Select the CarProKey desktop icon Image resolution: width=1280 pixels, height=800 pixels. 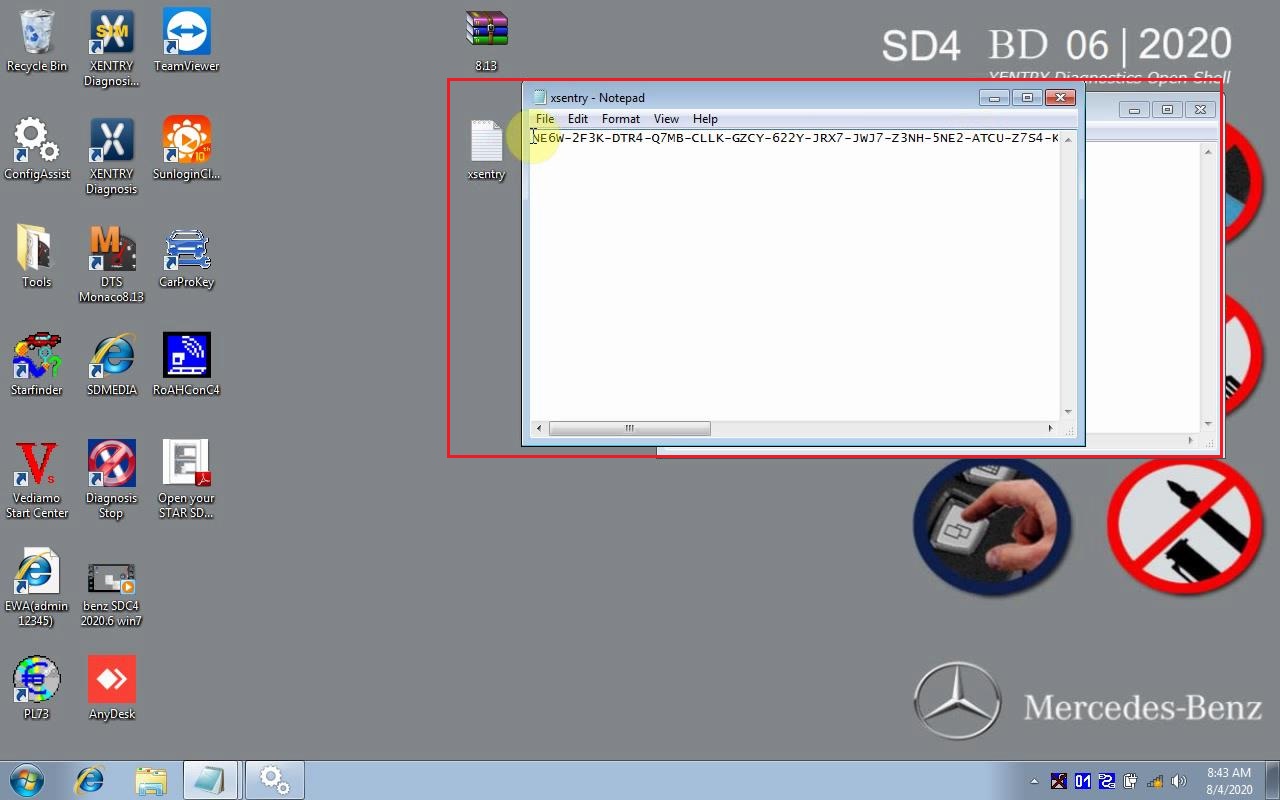[186, 258]
